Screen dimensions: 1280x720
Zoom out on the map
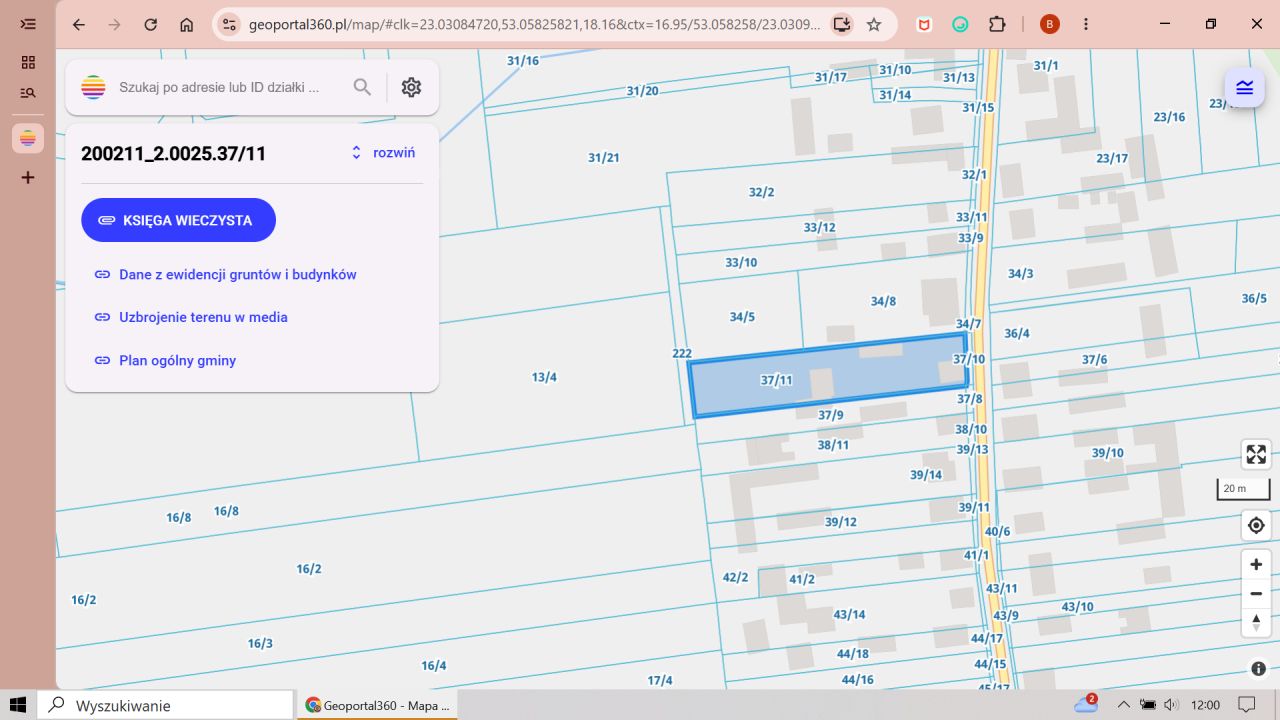[x=1256, y=593]
